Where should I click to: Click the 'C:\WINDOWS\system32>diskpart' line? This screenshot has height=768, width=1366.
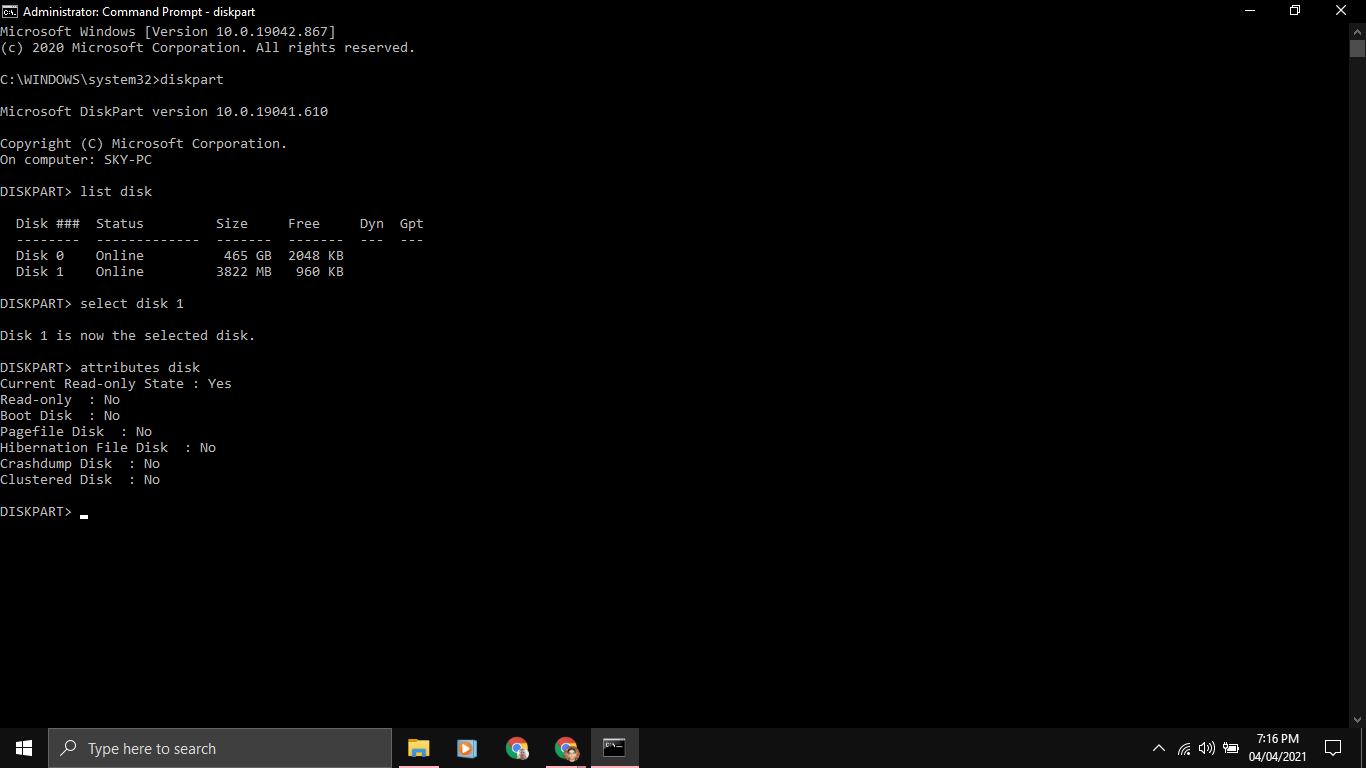[112, 80]
